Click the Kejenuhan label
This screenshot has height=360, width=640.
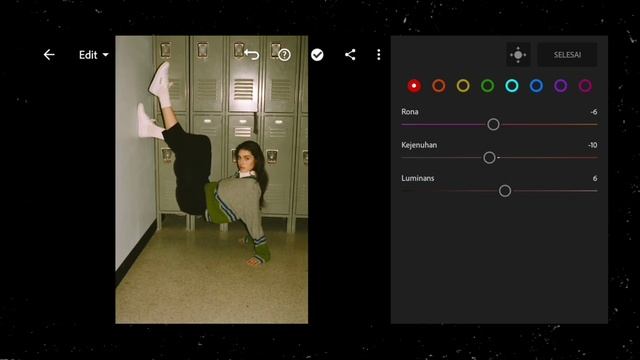(x=419, y=145)
